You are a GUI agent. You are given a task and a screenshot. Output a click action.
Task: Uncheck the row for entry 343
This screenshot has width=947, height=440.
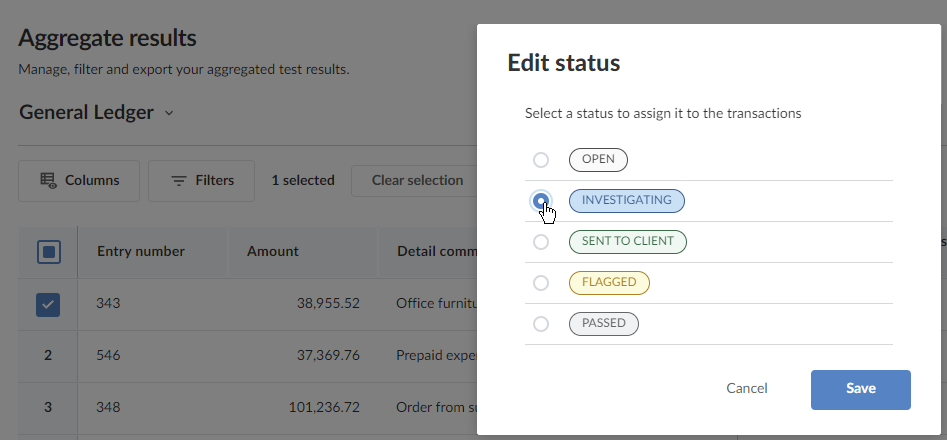coord(48,304)
